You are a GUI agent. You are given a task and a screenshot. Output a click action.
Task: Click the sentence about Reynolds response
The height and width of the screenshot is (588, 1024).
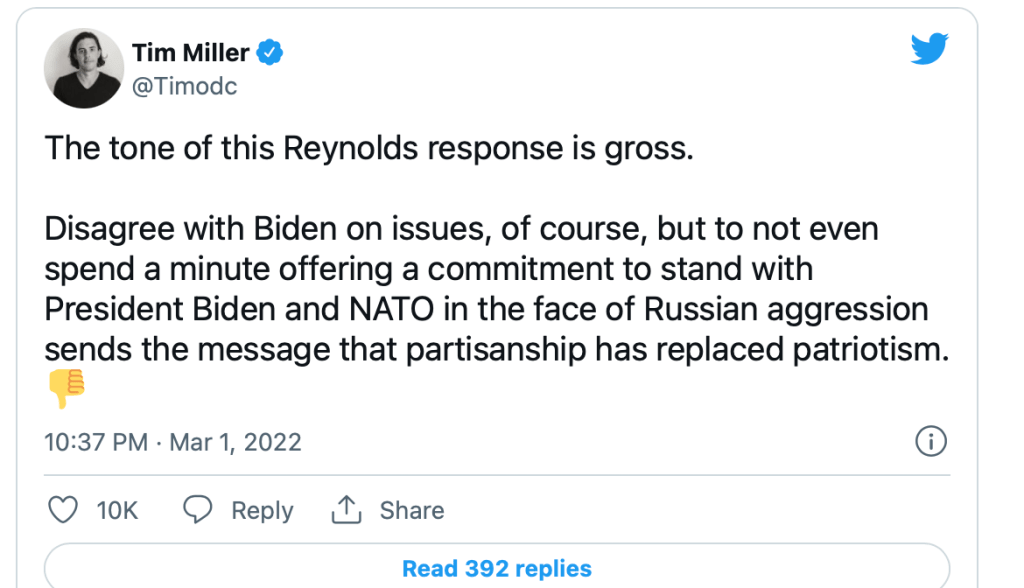[369, 149]
